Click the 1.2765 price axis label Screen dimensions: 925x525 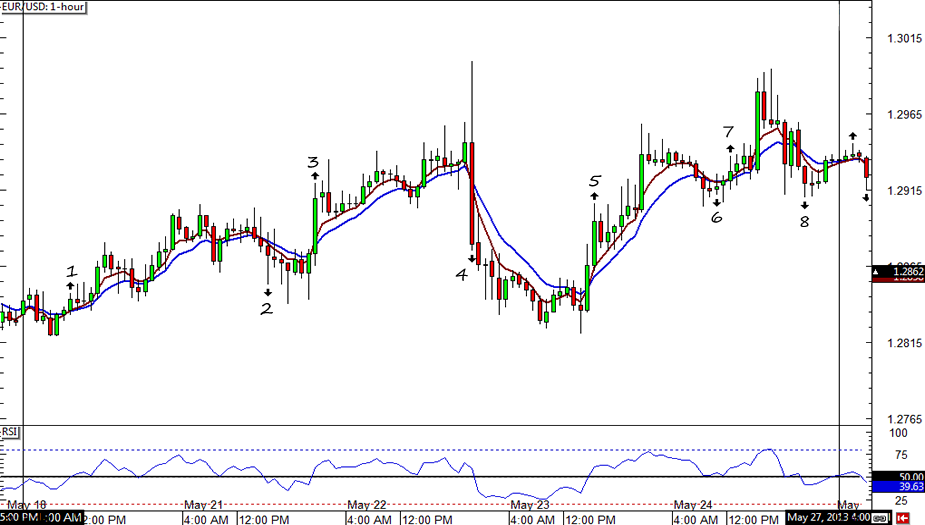pos(904,419)
